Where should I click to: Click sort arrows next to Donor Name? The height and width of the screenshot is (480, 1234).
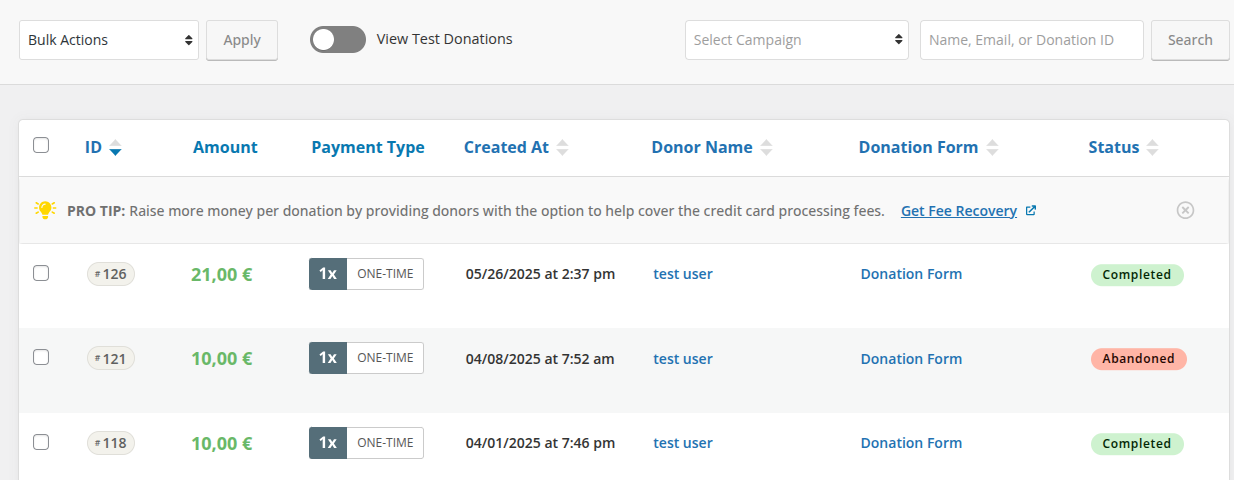(766, 148)
